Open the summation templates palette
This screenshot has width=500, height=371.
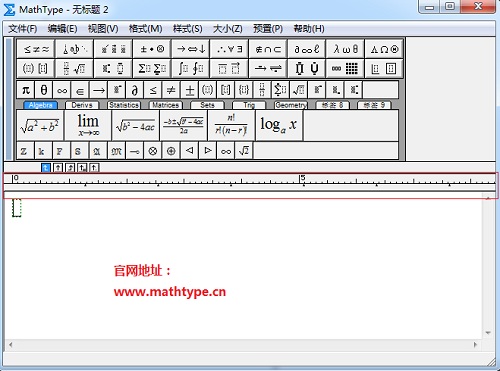(x=152, y=69)
